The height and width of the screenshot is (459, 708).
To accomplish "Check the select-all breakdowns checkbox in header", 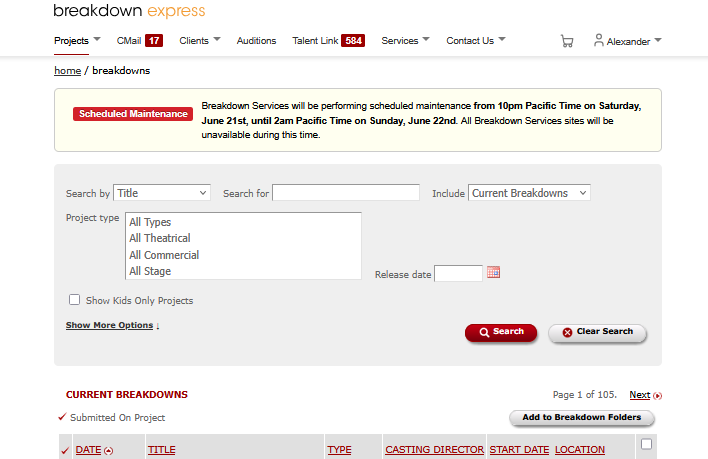I will coord(646,444).
